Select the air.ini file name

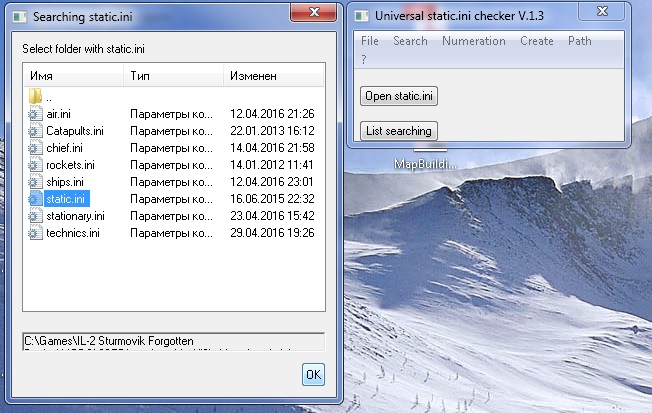[x=59, y=114]
